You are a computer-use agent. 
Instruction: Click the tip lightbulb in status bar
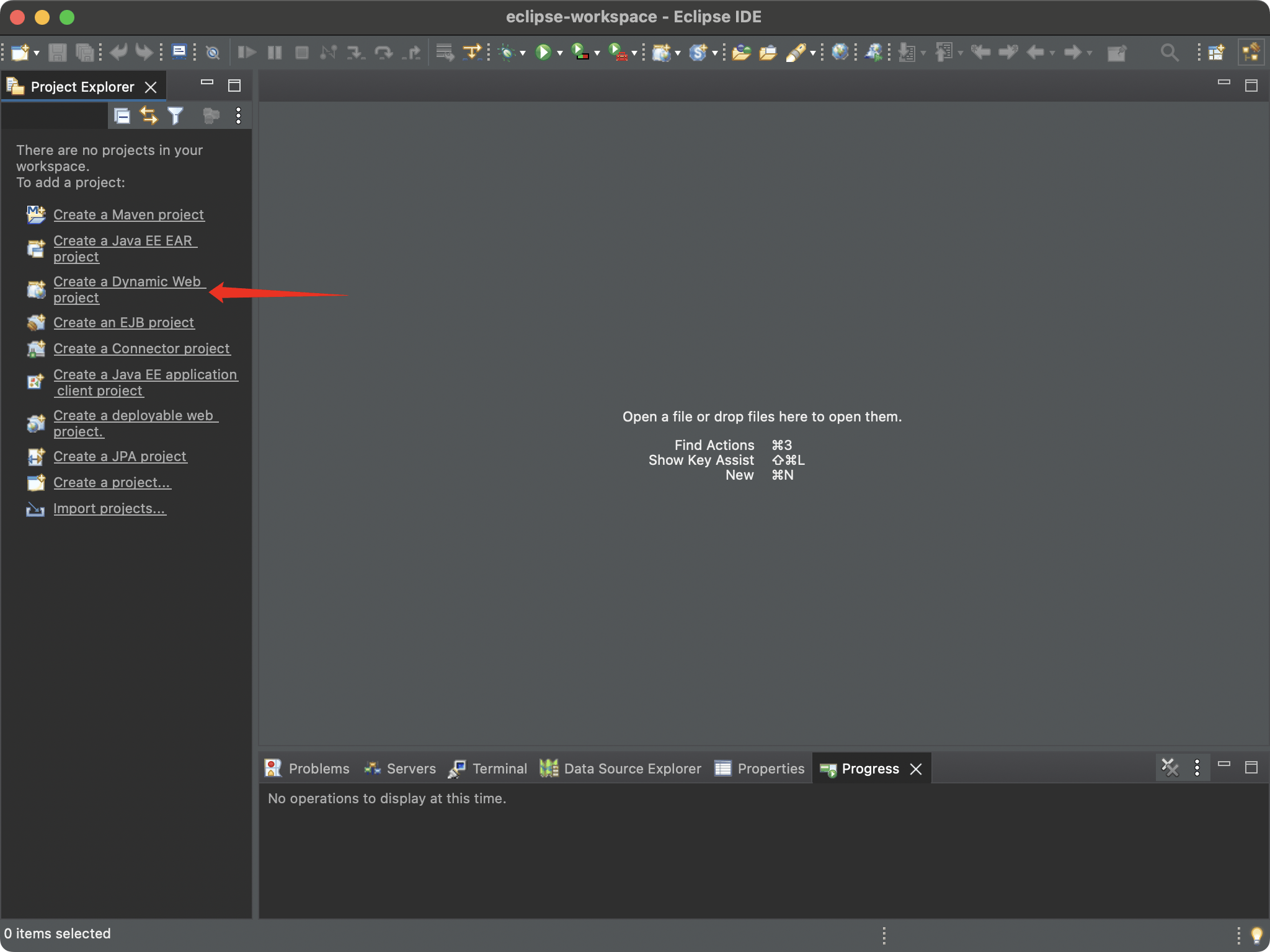(x=1256, y=935)
